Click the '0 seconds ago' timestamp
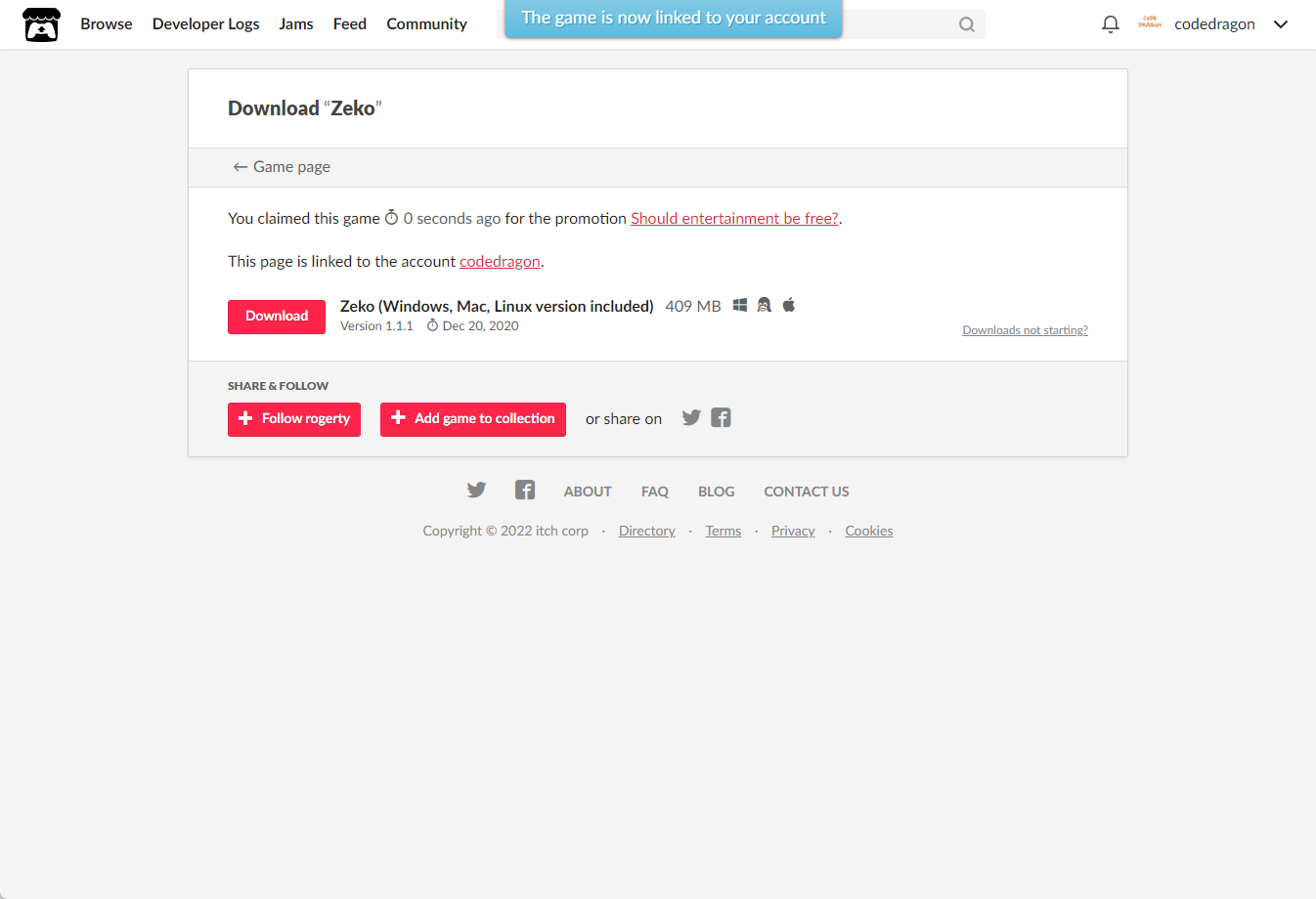The width and height of the screenshot is (1316, 899). [x=452, y=219]
